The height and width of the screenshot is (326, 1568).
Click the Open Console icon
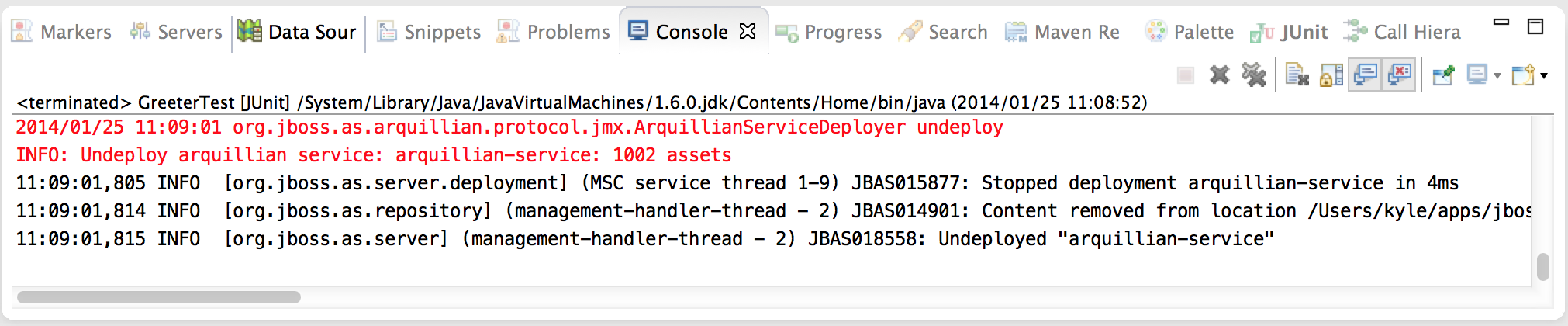coord(1523,75)
